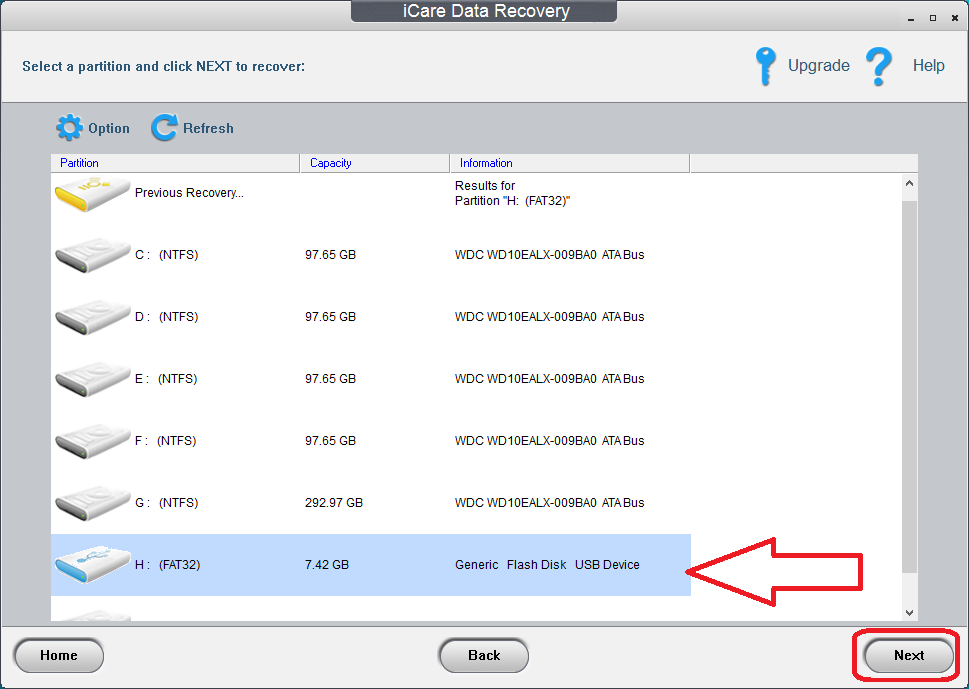This screenshot has height=689, width=969.
Task: Click the Previous Recovery drive icon
Action: pos(91,192)
